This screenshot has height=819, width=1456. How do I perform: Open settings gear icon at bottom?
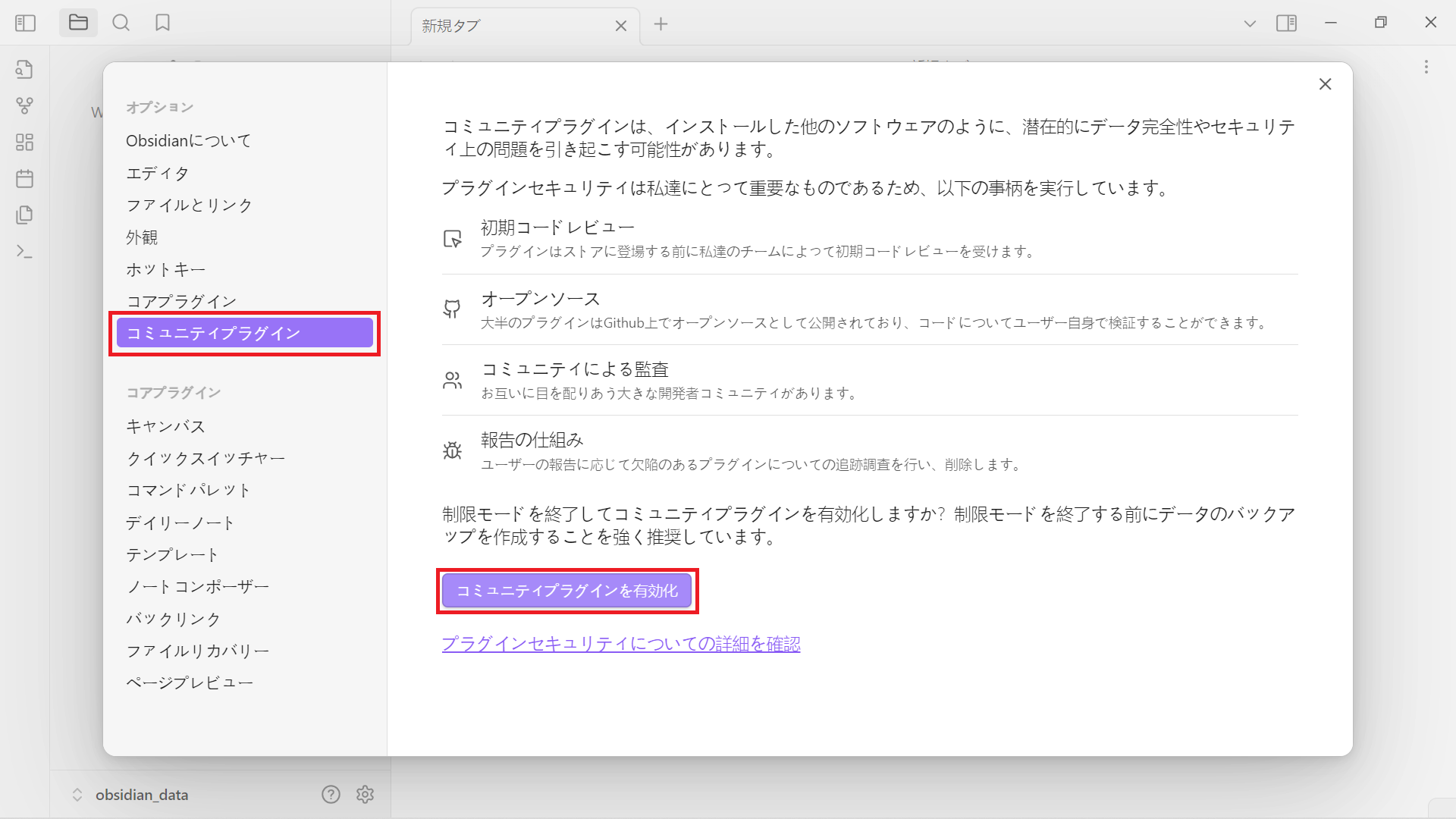pos(366,794)
